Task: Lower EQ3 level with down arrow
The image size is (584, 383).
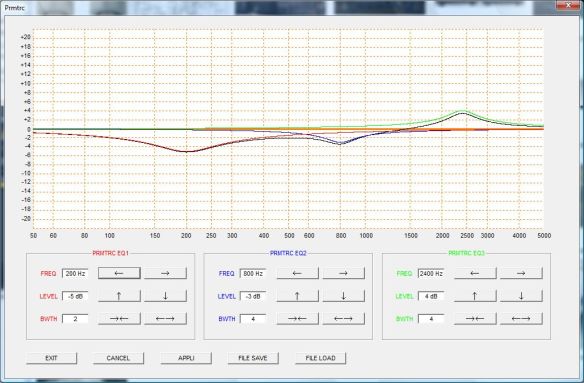Action: (x=521, y=296)
